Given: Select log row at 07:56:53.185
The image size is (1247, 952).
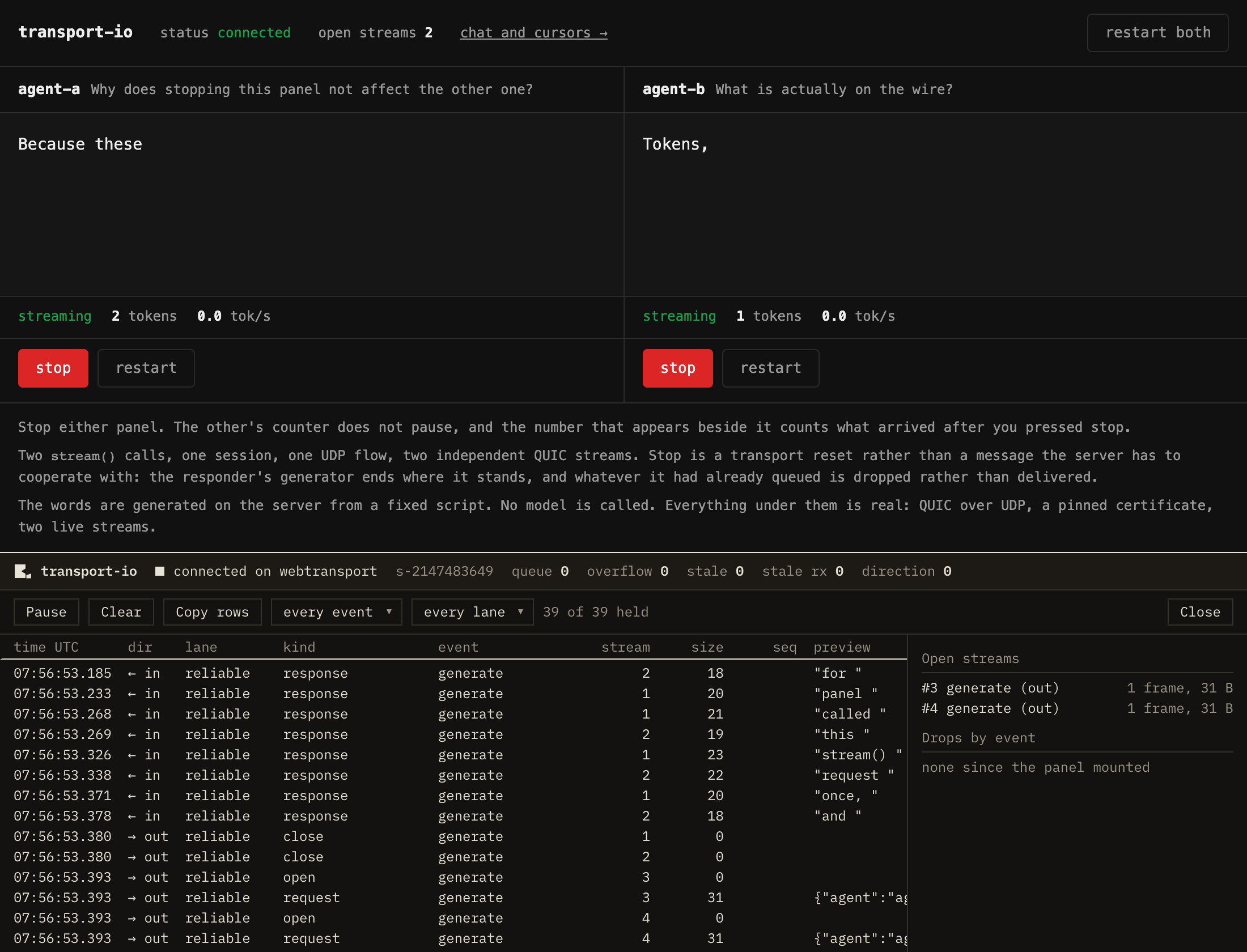Looking at the screenshot, I should click(453, 673).
